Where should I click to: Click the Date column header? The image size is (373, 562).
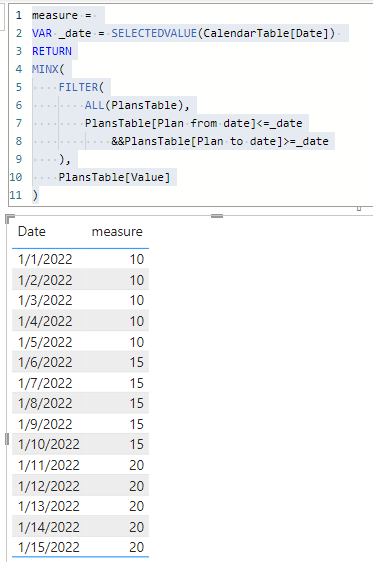click(32, 232)
